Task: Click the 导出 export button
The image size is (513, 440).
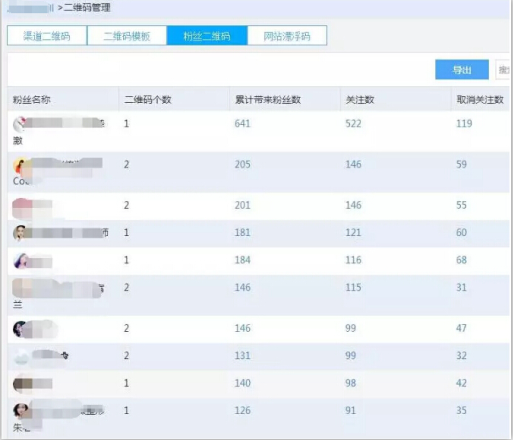Action: [462, 70]
